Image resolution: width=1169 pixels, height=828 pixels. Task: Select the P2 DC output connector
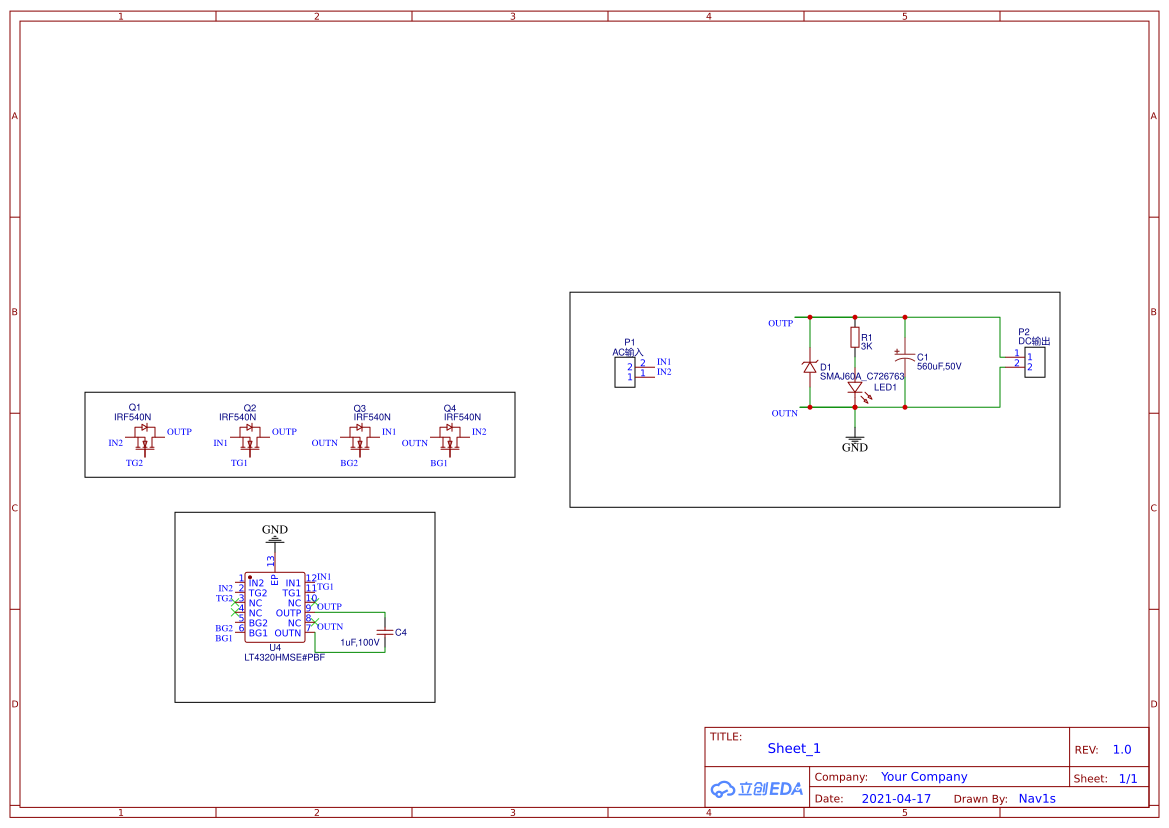tap(1035, 362)
